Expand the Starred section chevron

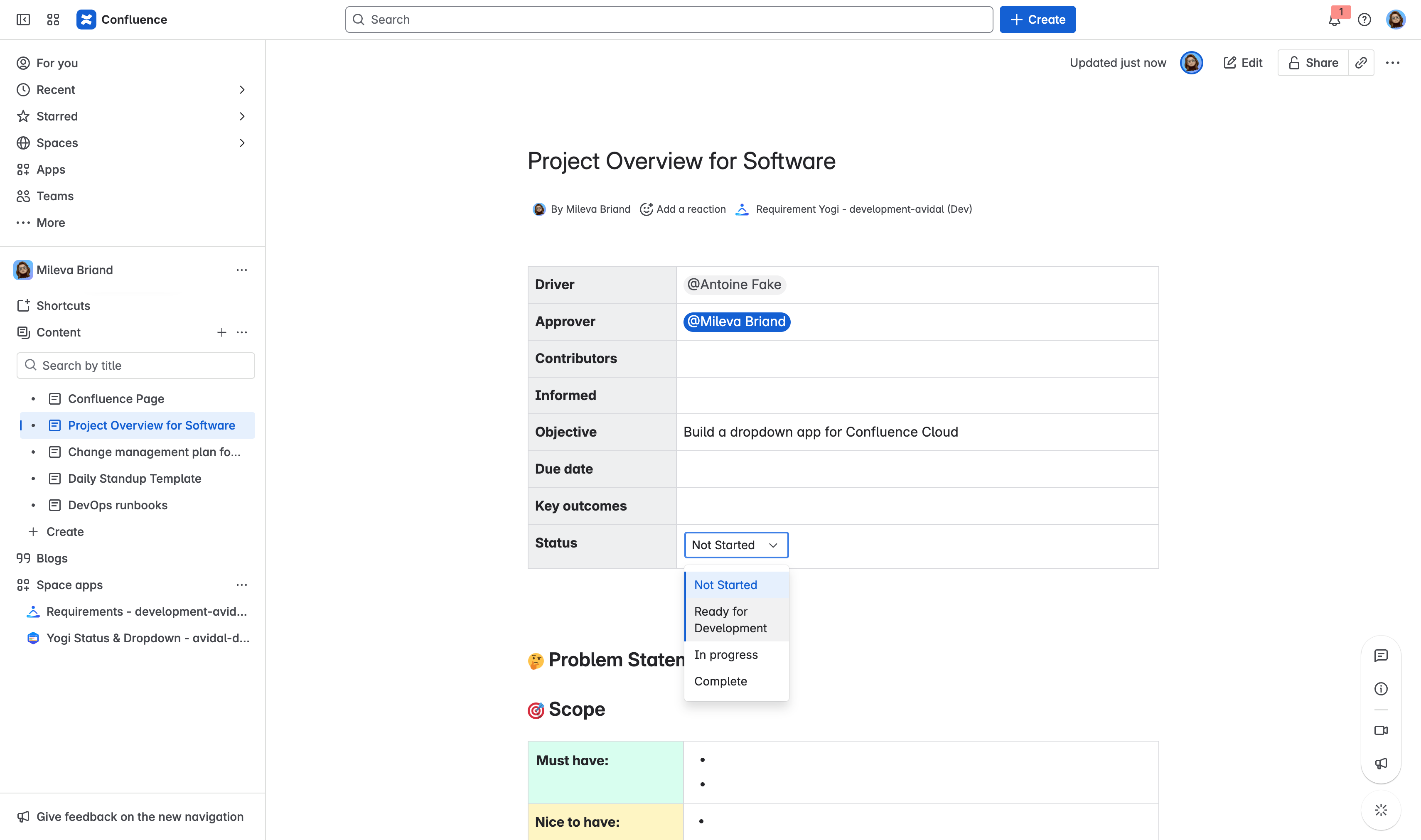click(242, 116)
